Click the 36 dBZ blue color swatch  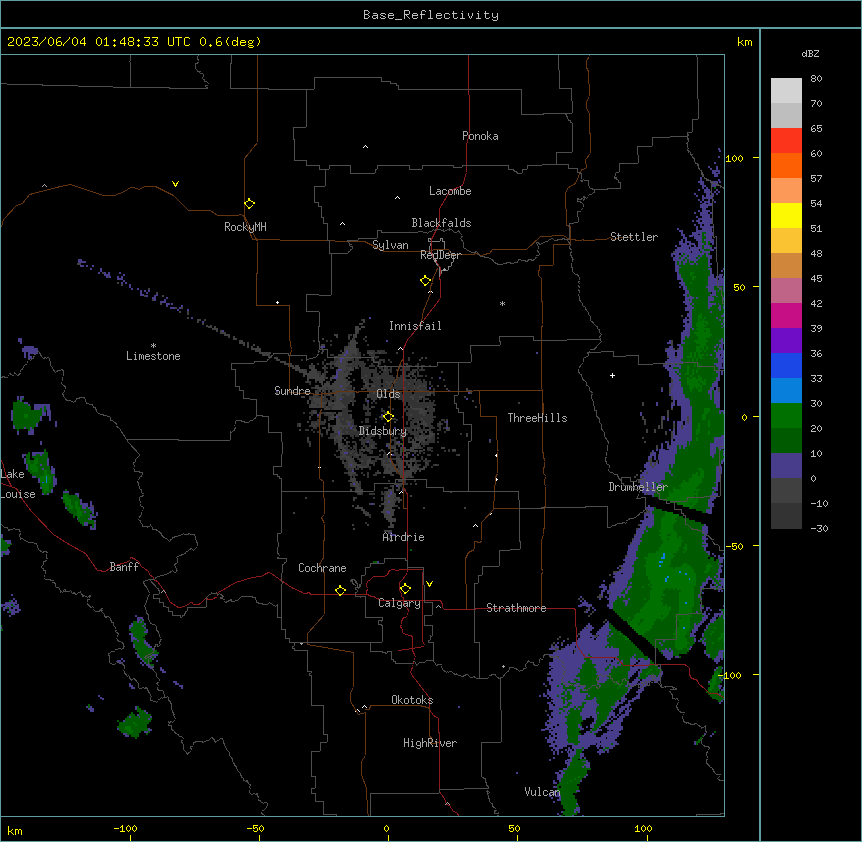[x=786, y=365]
